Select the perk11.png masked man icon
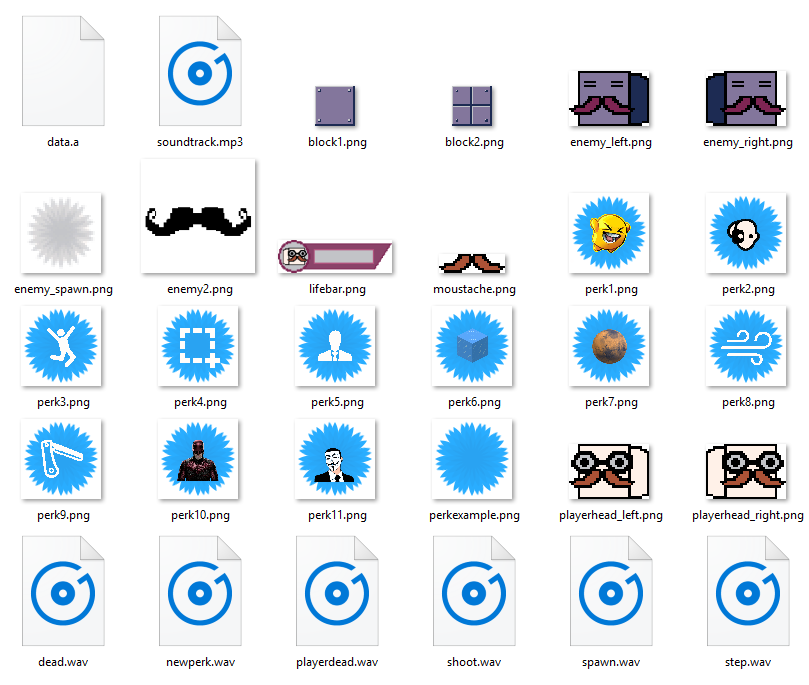Image resolution: width=809 pixels, height=685 pixels. point(335,459)
